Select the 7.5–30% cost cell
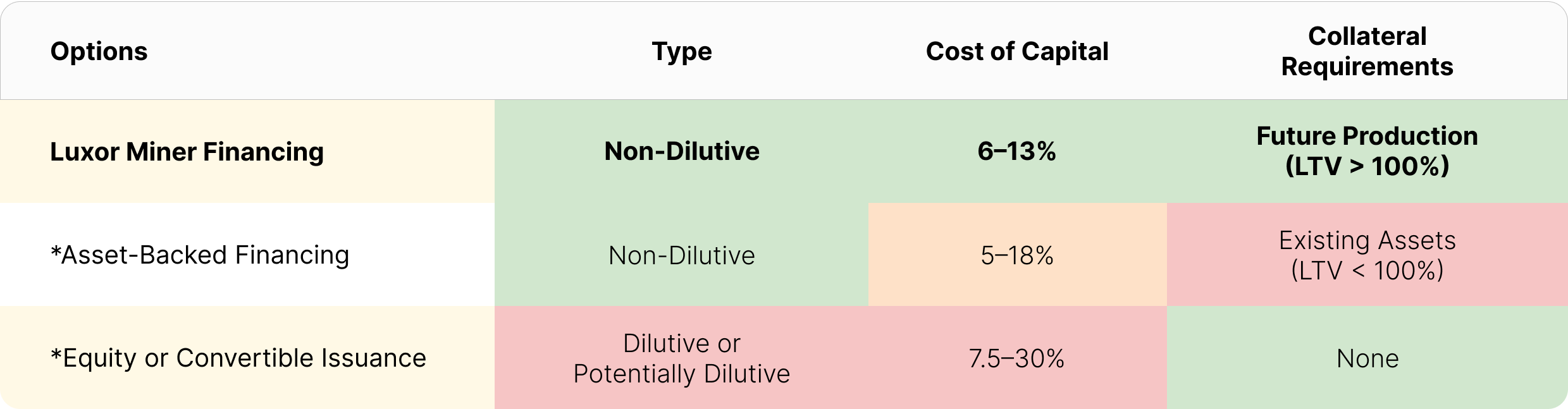Viewport: 1568px width, 409px height. click(x=1016, y=358)
